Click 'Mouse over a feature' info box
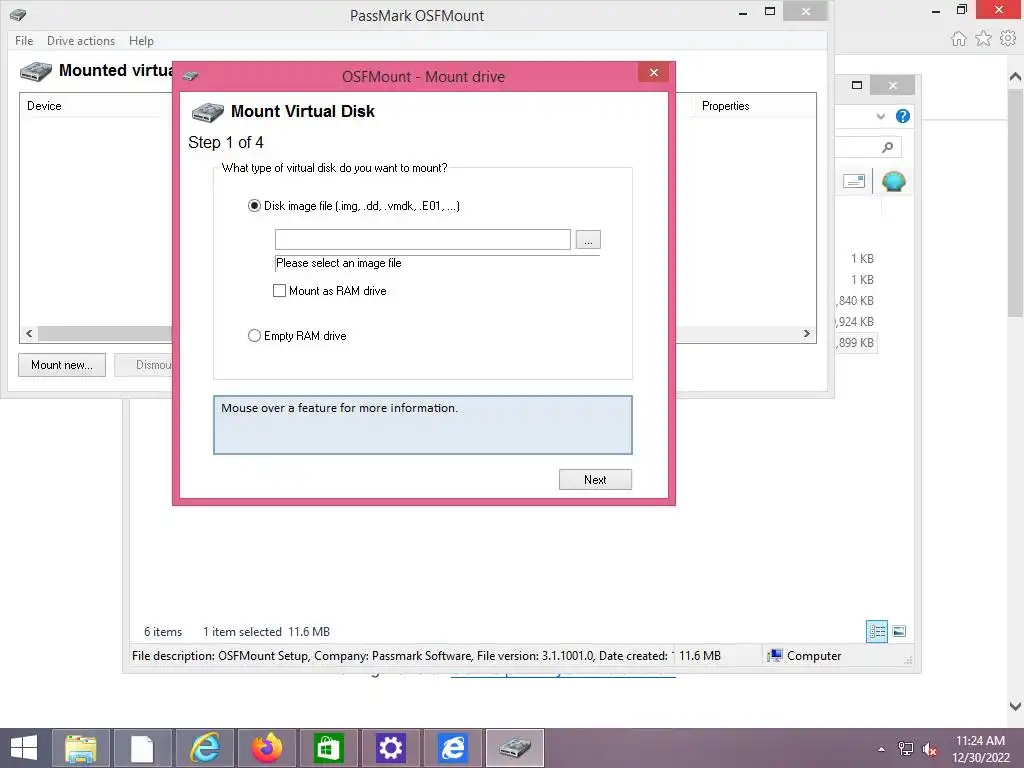The width and height of the screenshot is (1024, 768). coord(423,424)
